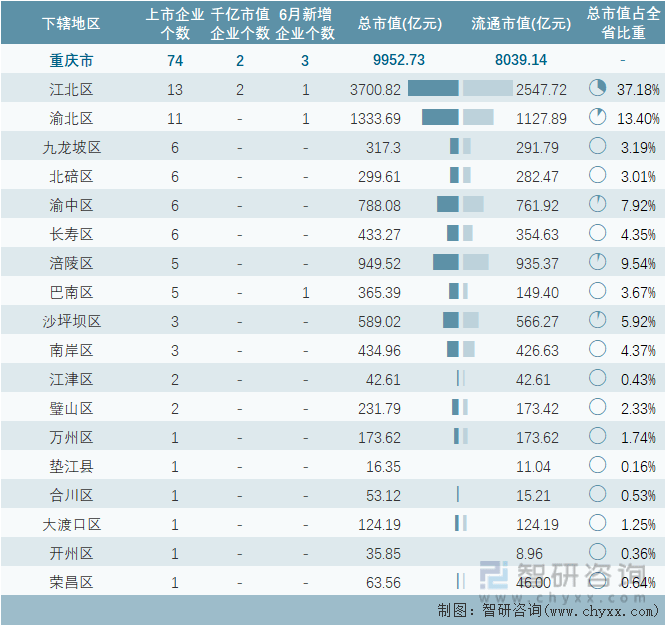Click the light circulating value bar for 渝北区
Viewport: 665px width, 625px height.
[x=477, y=118]
